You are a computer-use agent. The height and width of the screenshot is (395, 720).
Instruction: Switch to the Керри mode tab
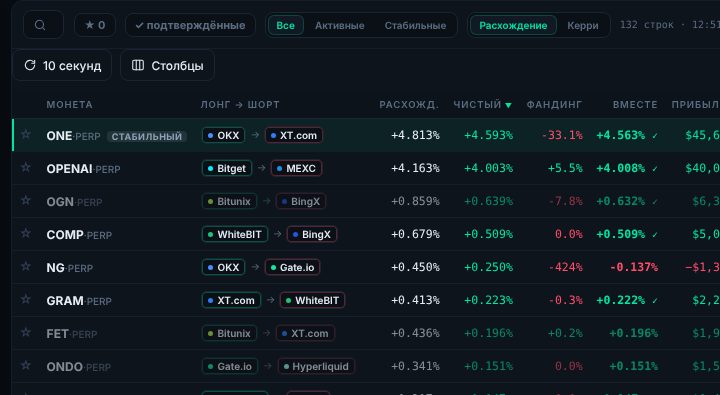(583, 25)
